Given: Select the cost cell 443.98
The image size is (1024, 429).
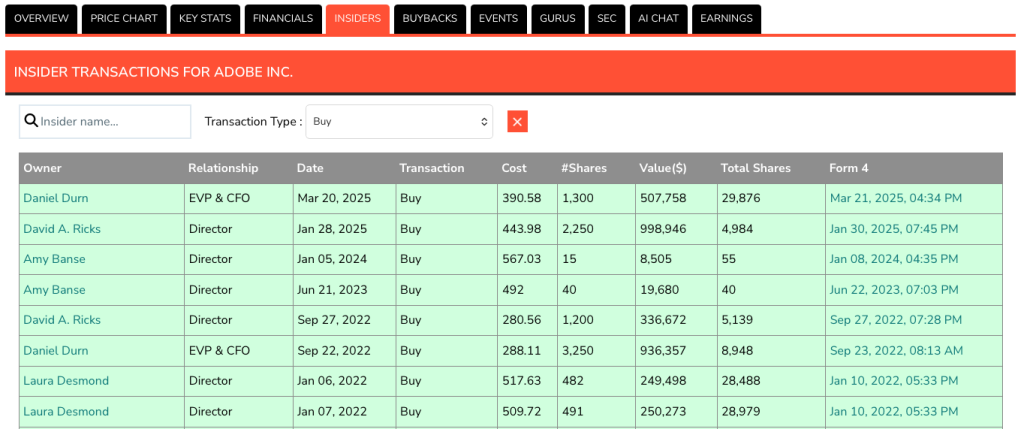Looking at the screenshot, I should pyautogui.click(x=527, y=229).
